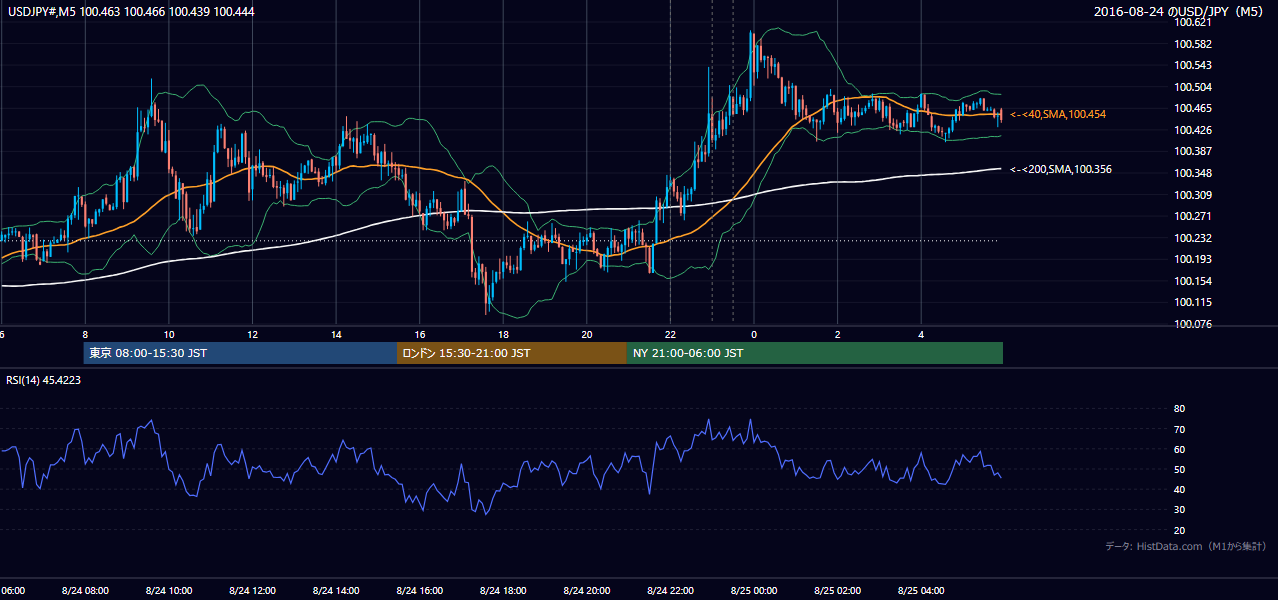Click hour tick 10 under price chart
1278x600 pixels.
pos(169,334)
